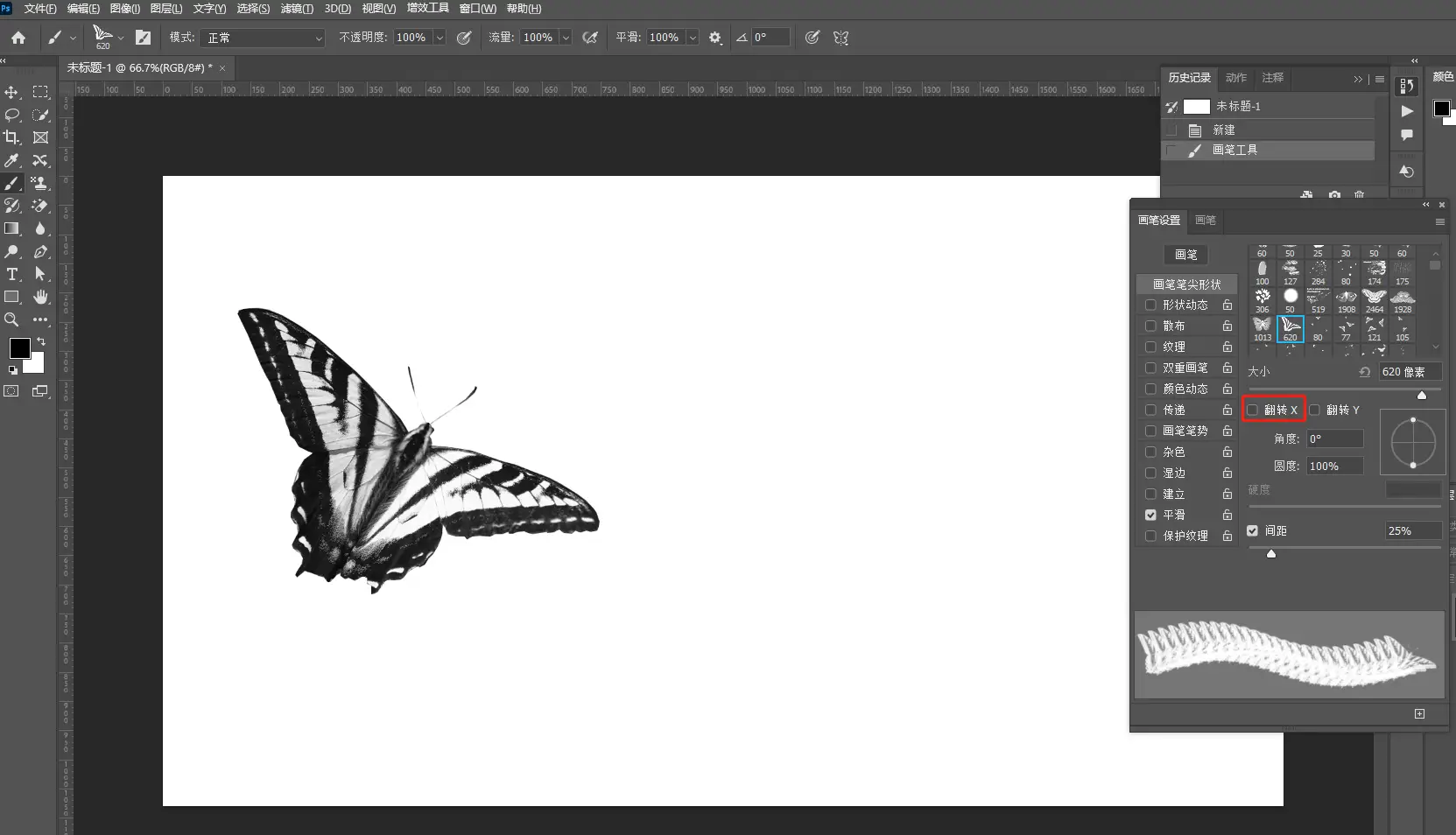Select the Move tool
Image resolution: width=1456 pixels, height=835 pixels.
(12, 92)
